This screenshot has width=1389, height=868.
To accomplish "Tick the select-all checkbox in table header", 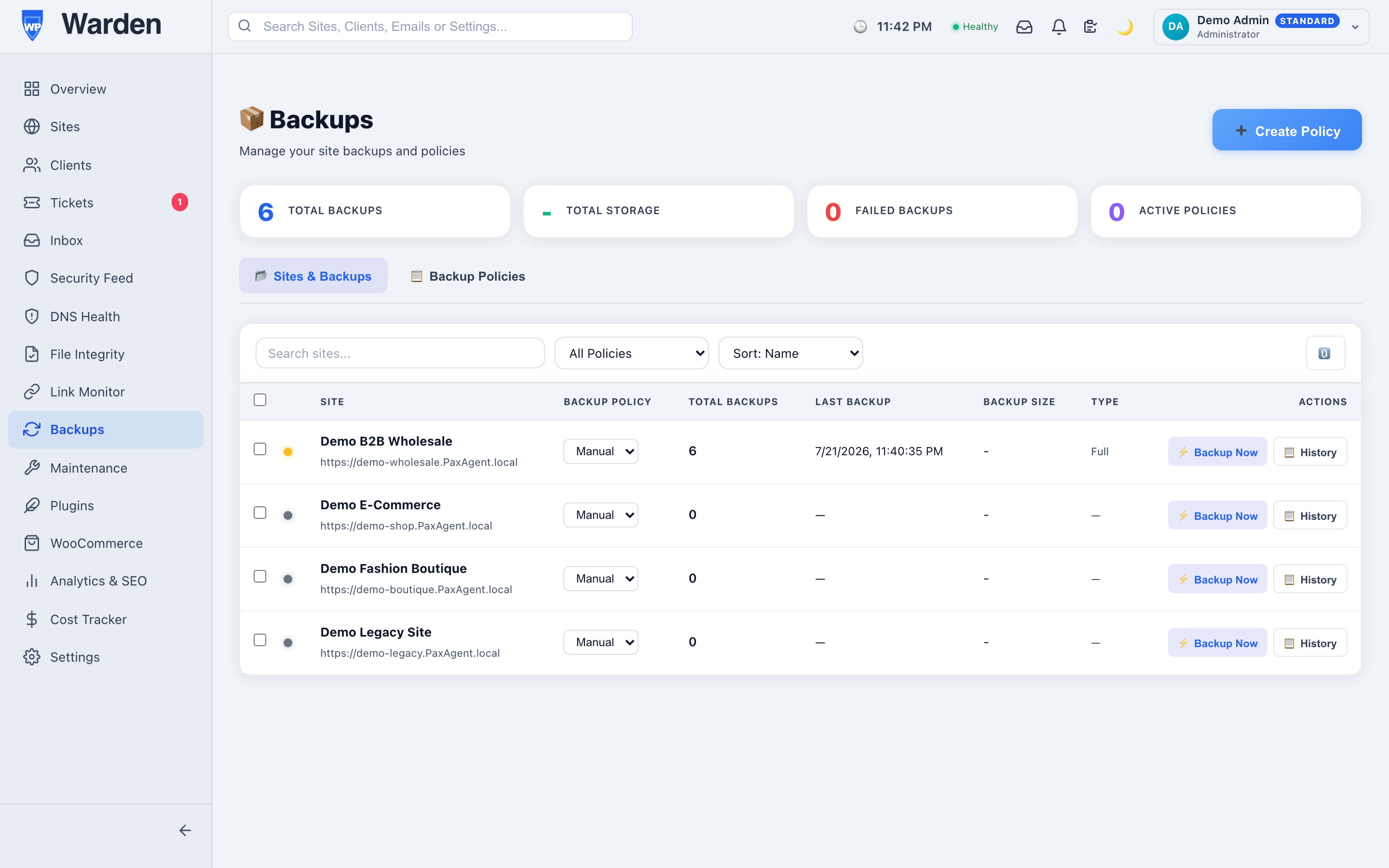I will [x=260, y=400].
